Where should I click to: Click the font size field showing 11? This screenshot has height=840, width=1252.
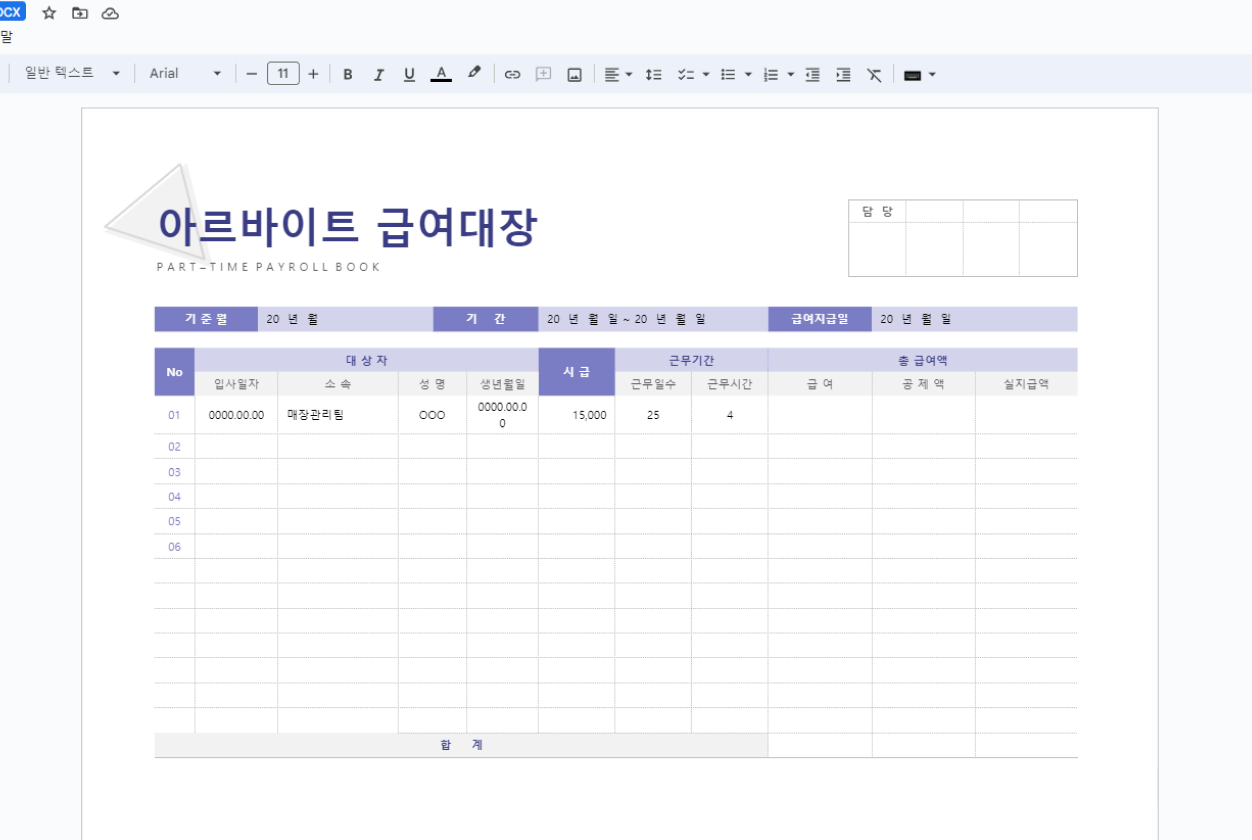point(283,74)
